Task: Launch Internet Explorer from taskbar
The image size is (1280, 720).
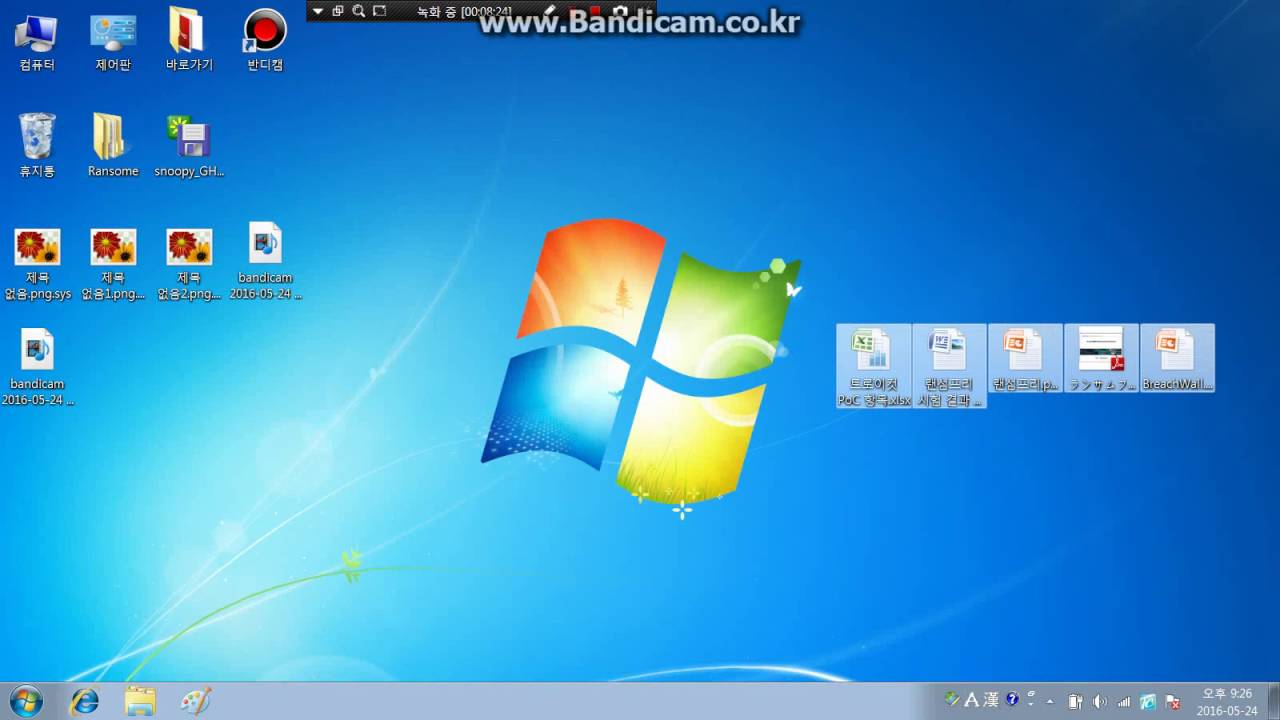Action: [85, 702]
